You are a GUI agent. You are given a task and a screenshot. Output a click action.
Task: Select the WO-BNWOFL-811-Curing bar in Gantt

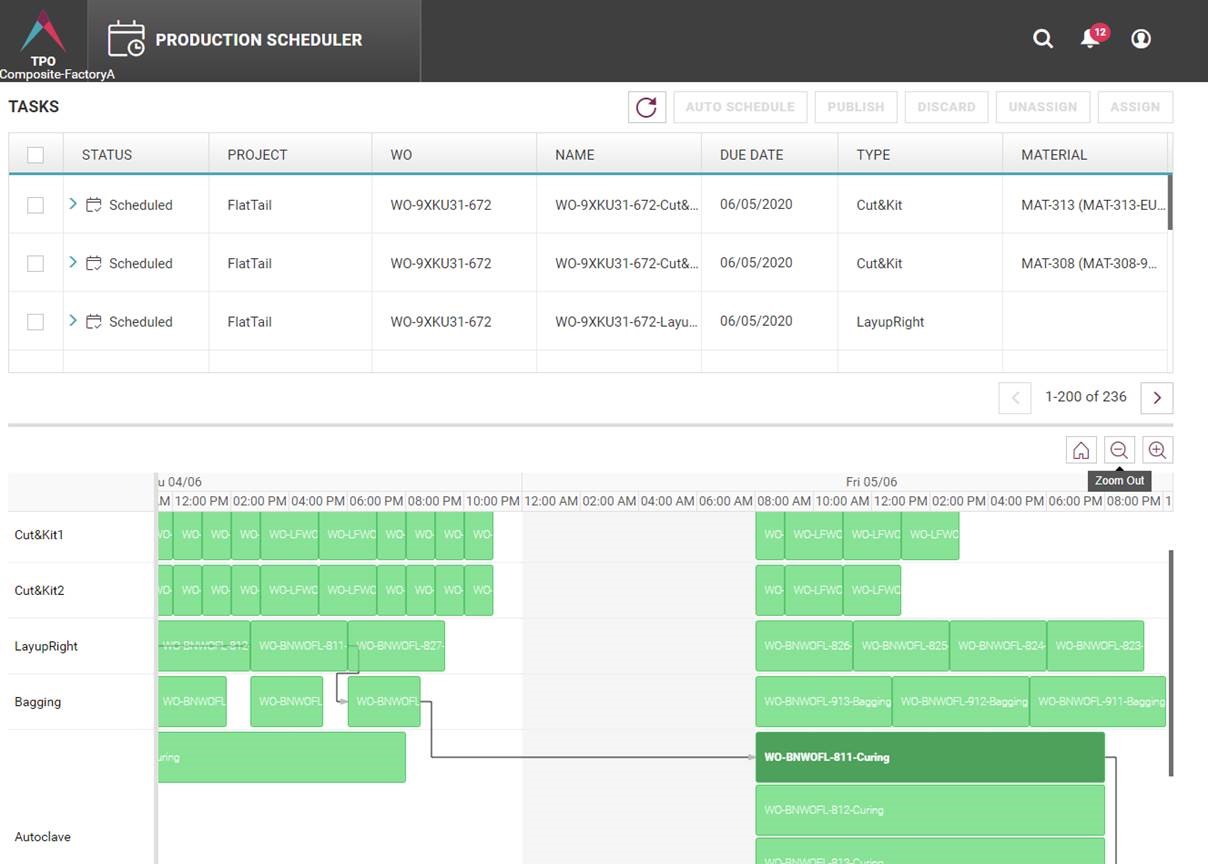pyautogui.click(x=930, y=757)
